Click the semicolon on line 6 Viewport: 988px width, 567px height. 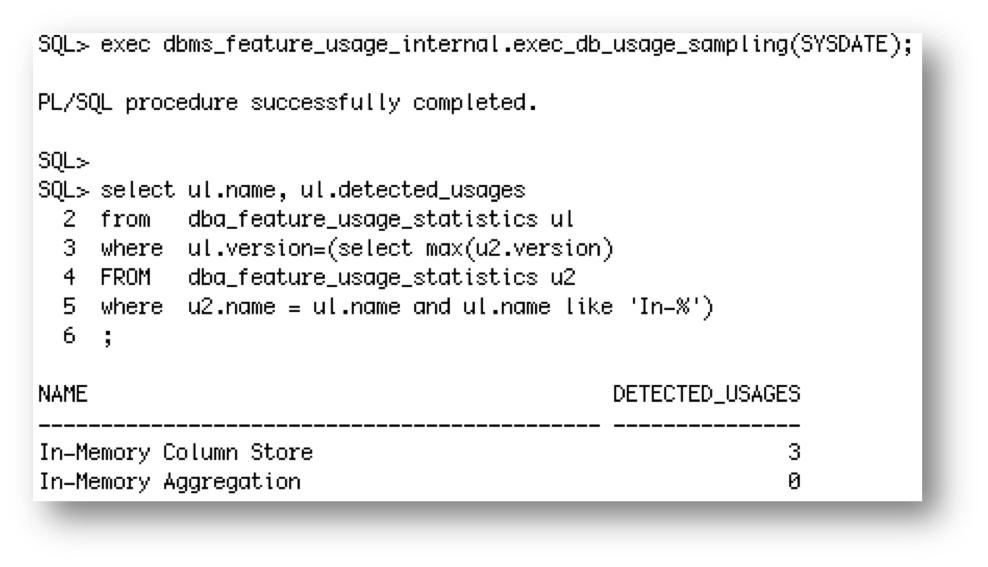coord(105,339)
